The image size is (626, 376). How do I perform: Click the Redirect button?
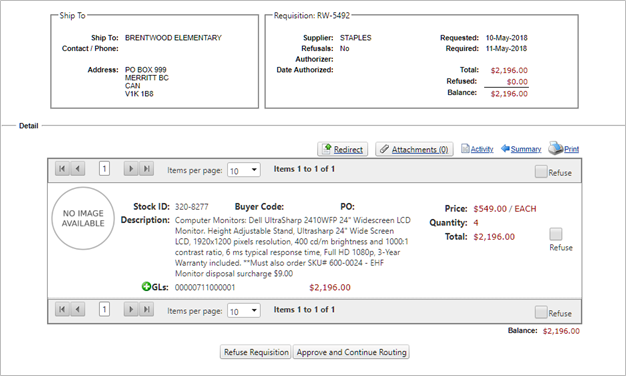click(343, 149)
